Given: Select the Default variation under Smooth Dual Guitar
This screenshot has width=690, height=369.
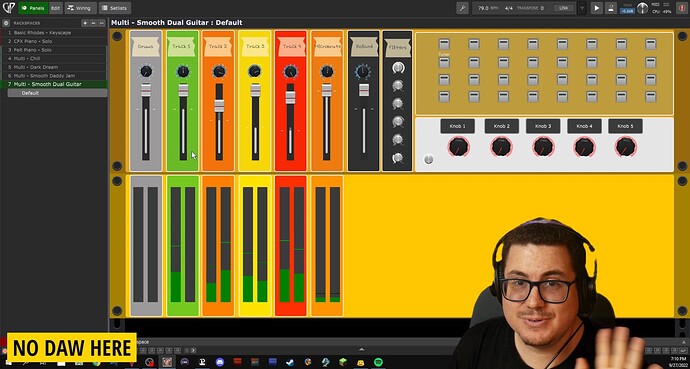Looking at the screenshot, I should [x=57, y=93].
